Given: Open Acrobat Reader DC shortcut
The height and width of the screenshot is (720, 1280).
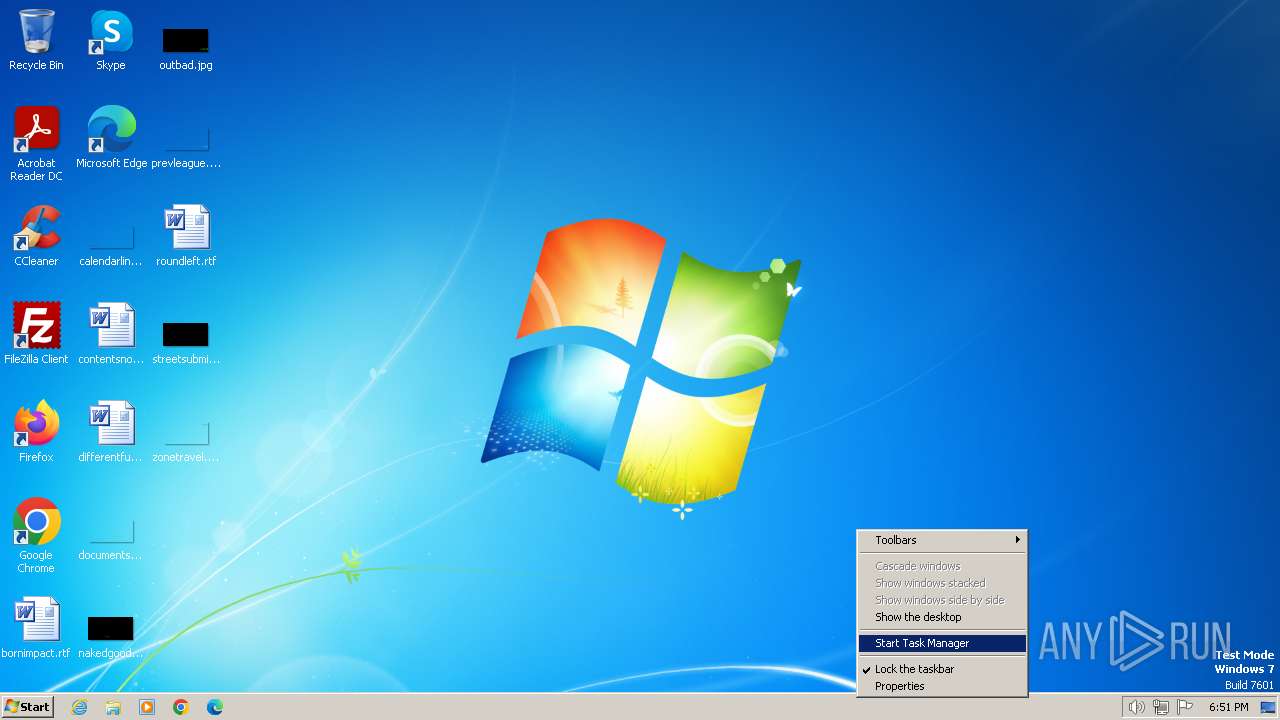Looking at the screenshot, I should (36, 144).
